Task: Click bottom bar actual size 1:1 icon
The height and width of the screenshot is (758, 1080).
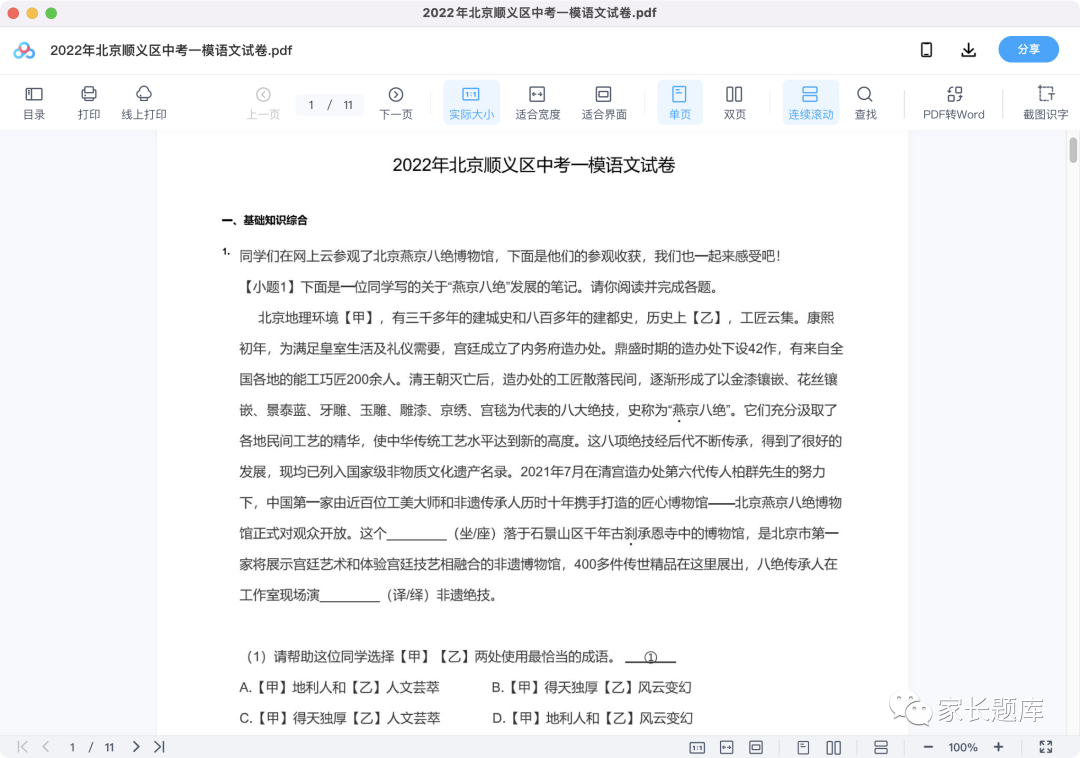Action: tap(697, 748)
